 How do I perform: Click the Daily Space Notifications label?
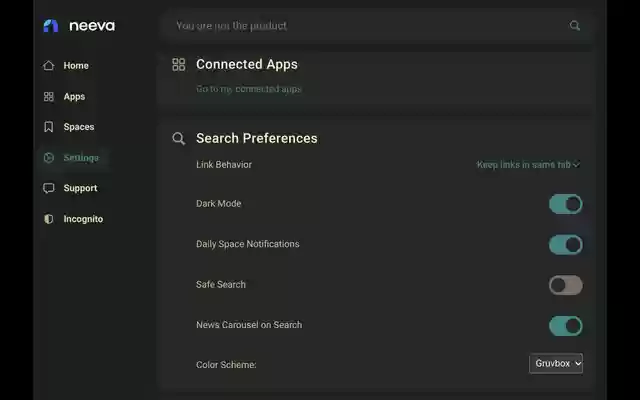248,244
